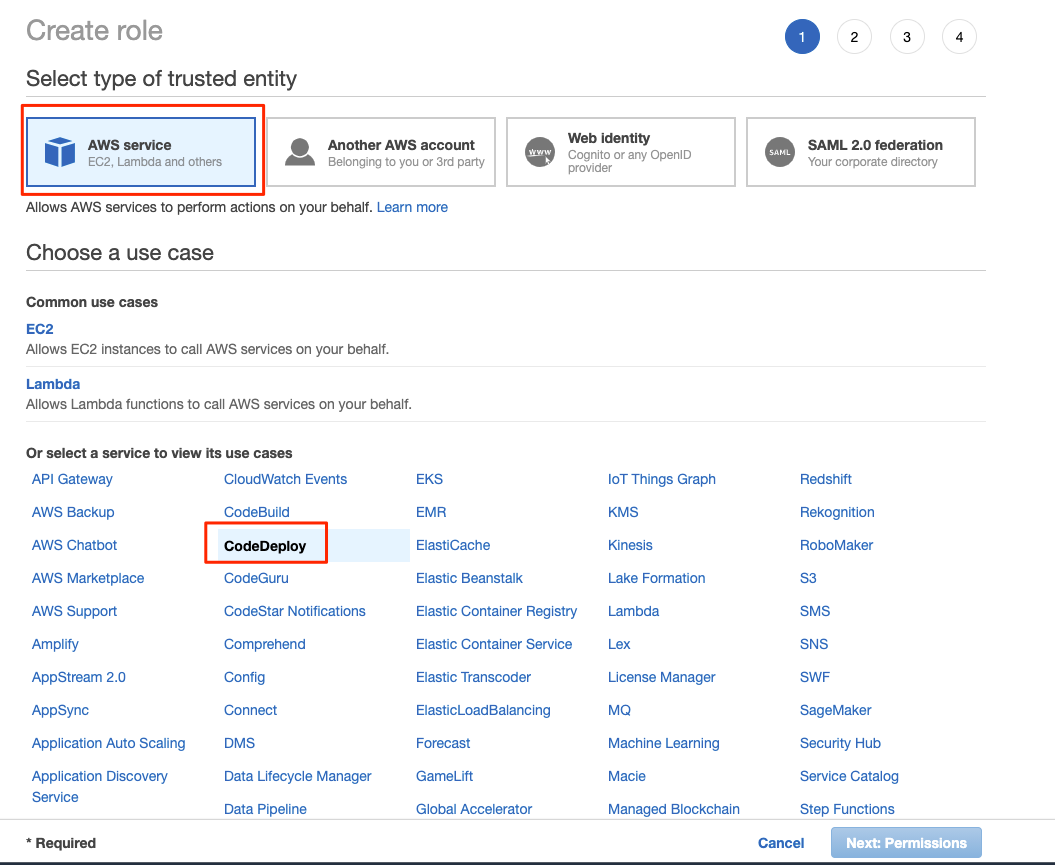Click the AWS service cube icon

[x=60, y=152]
